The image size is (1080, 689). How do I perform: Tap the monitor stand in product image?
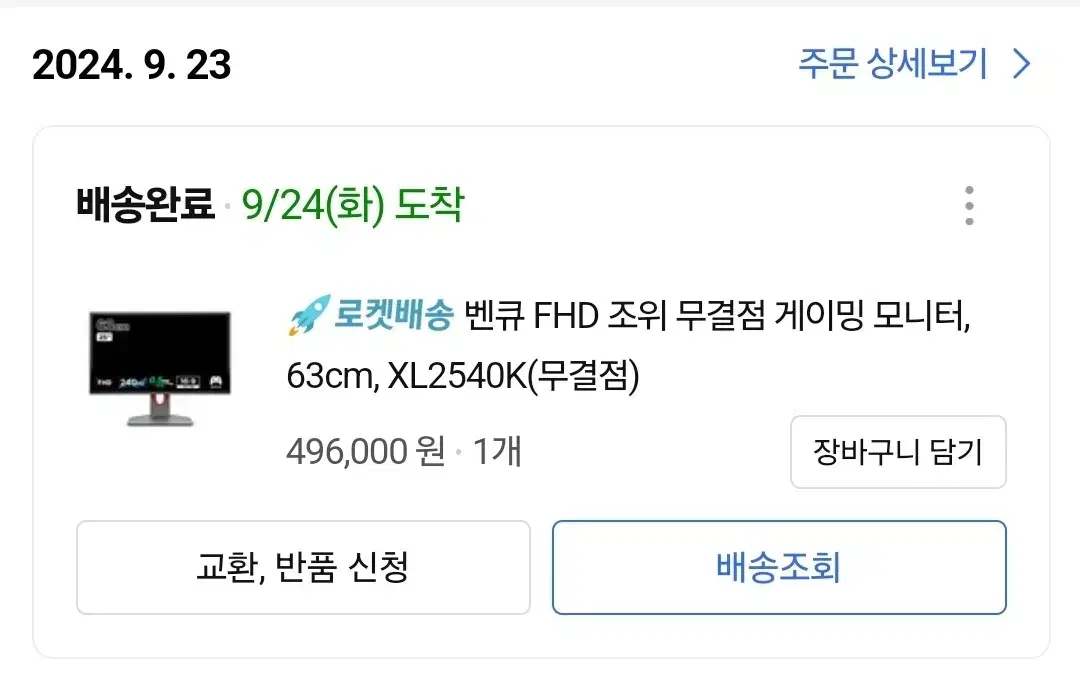(160, 411)
